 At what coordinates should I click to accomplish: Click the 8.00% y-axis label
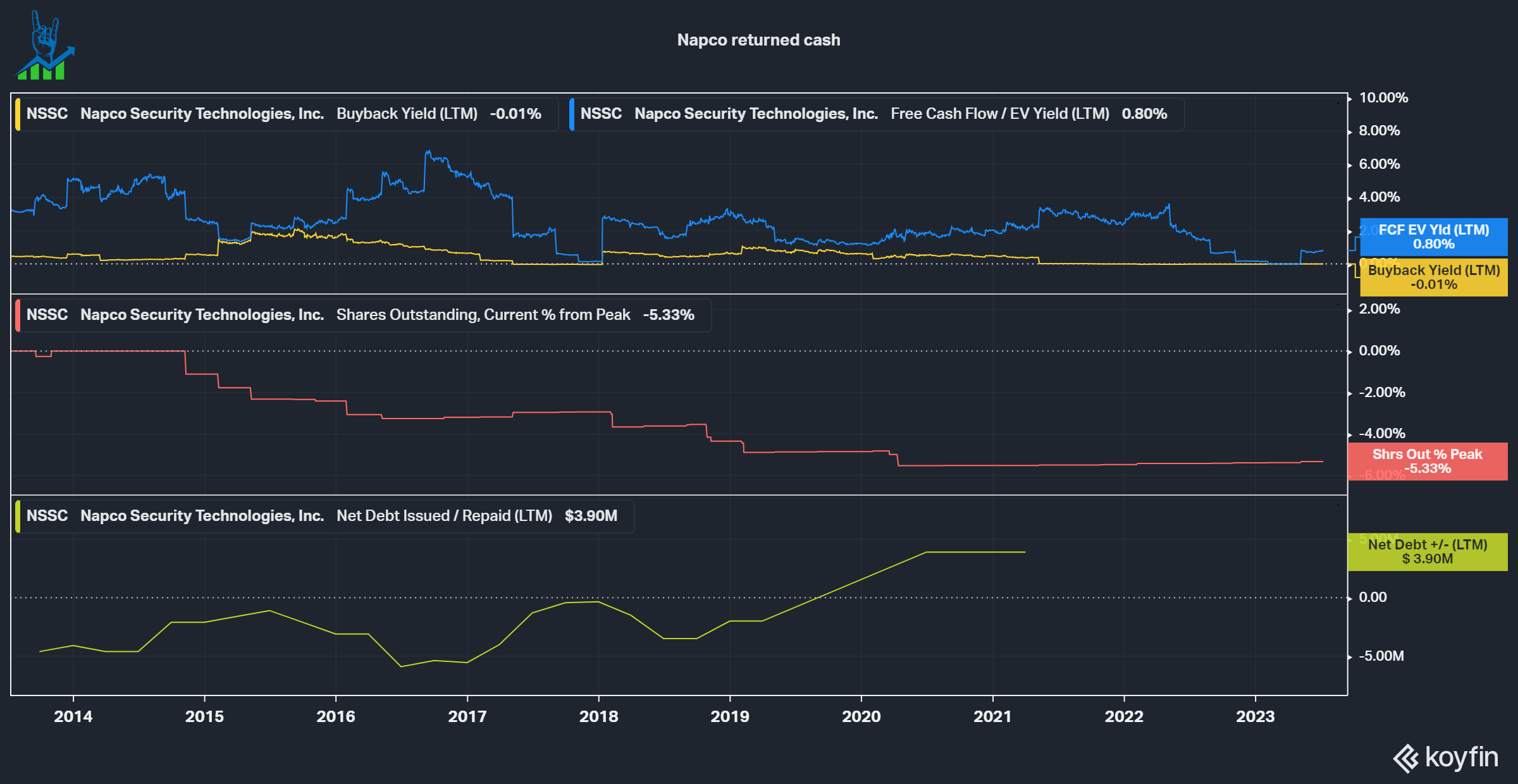(1379, 131)
